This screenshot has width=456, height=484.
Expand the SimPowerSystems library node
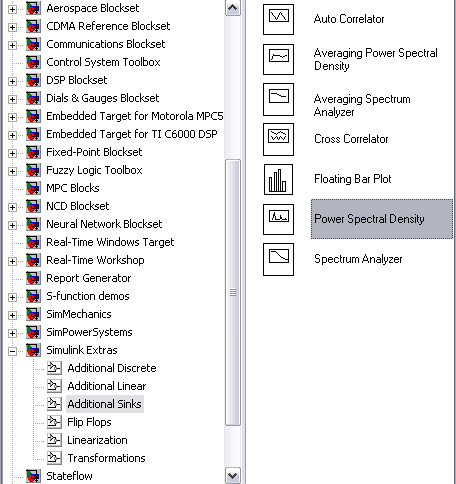12,333
